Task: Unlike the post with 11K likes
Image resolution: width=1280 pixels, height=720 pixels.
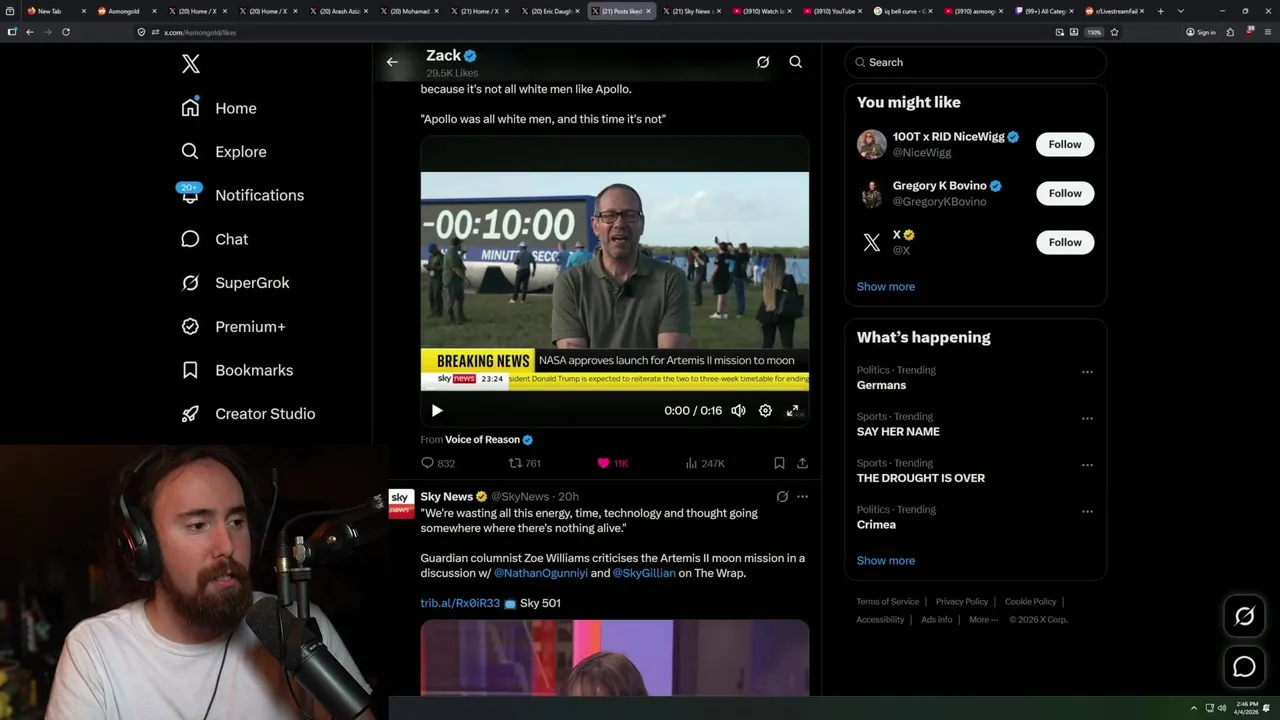Action: coord(612,463)
